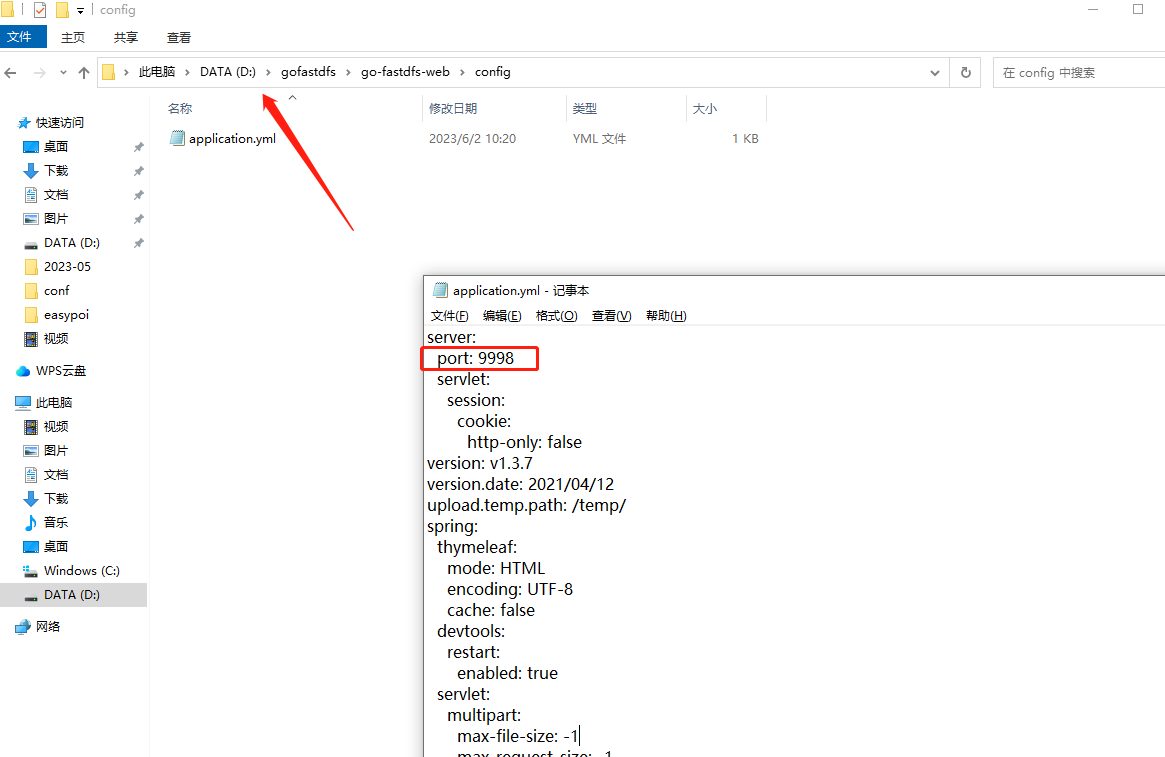Sort files by 名称 column
Viewport: 1165px width, 757px height.
point(180,108)
